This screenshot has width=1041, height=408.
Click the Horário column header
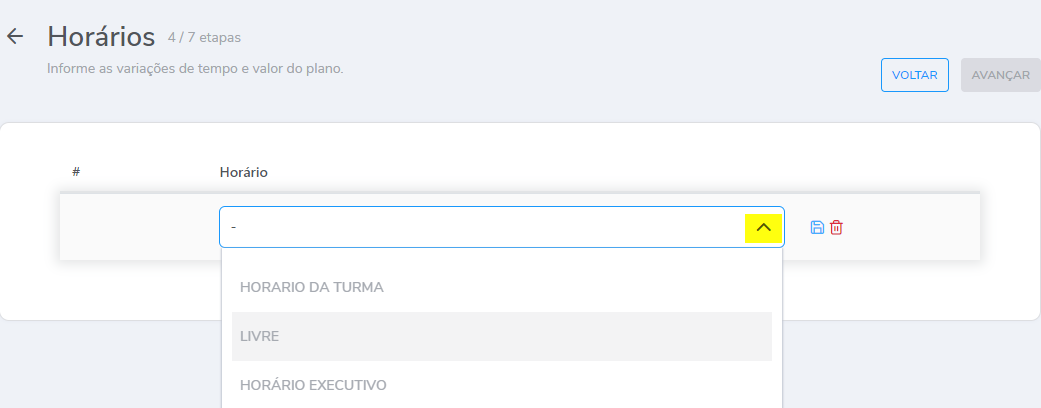pyautogui.click(x=243, y=172)
